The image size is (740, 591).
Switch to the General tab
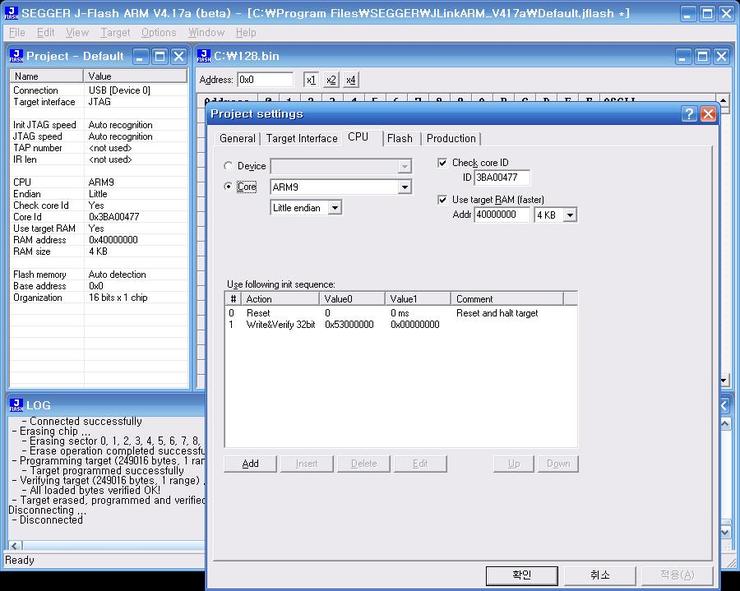click(237, 138)
